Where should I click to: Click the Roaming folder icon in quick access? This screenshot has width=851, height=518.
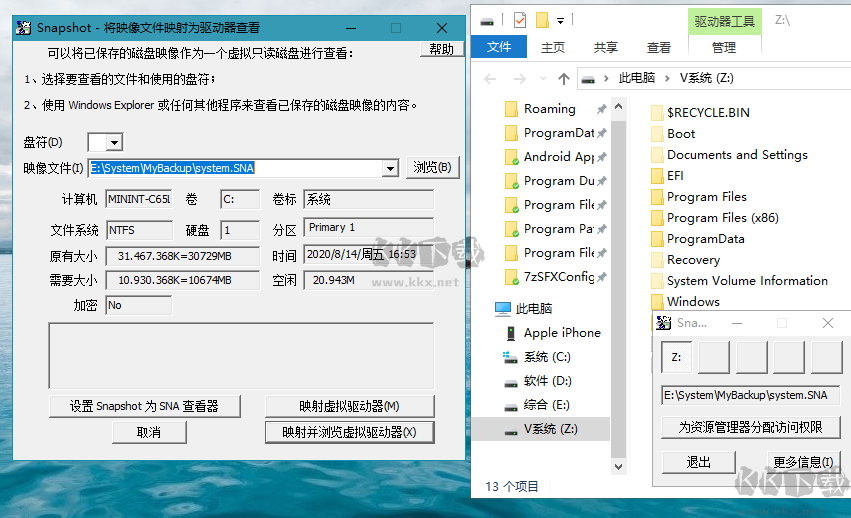[x=511, y=109]
